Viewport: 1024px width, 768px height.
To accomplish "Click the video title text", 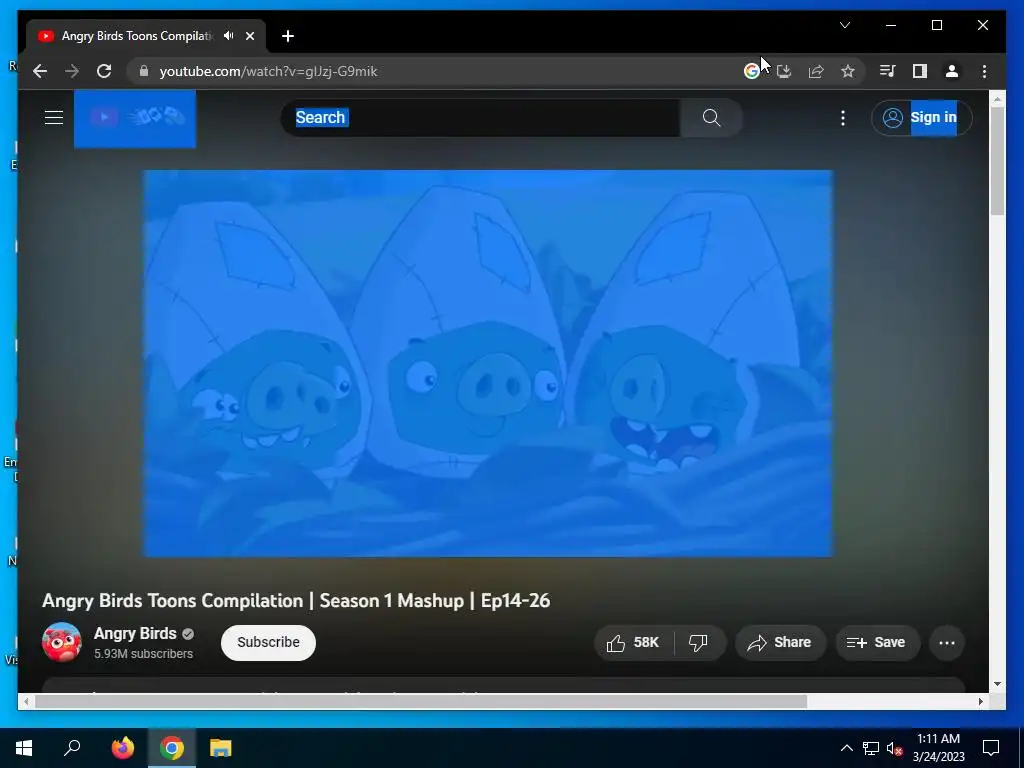I will point(296,601).
